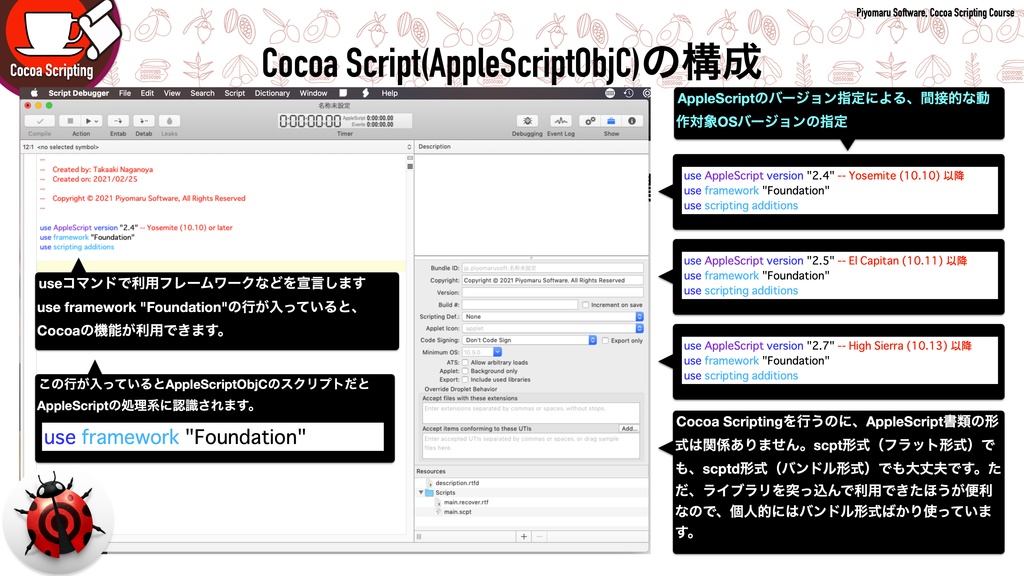
Task: Check the Allow arbitrary loads ATS option
Action: 465,363
